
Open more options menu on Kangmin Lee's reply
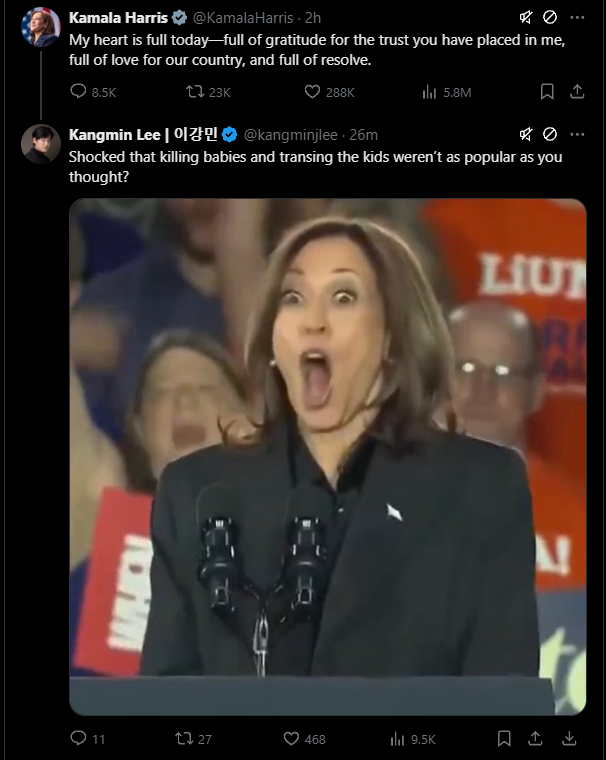coord(577,134)
